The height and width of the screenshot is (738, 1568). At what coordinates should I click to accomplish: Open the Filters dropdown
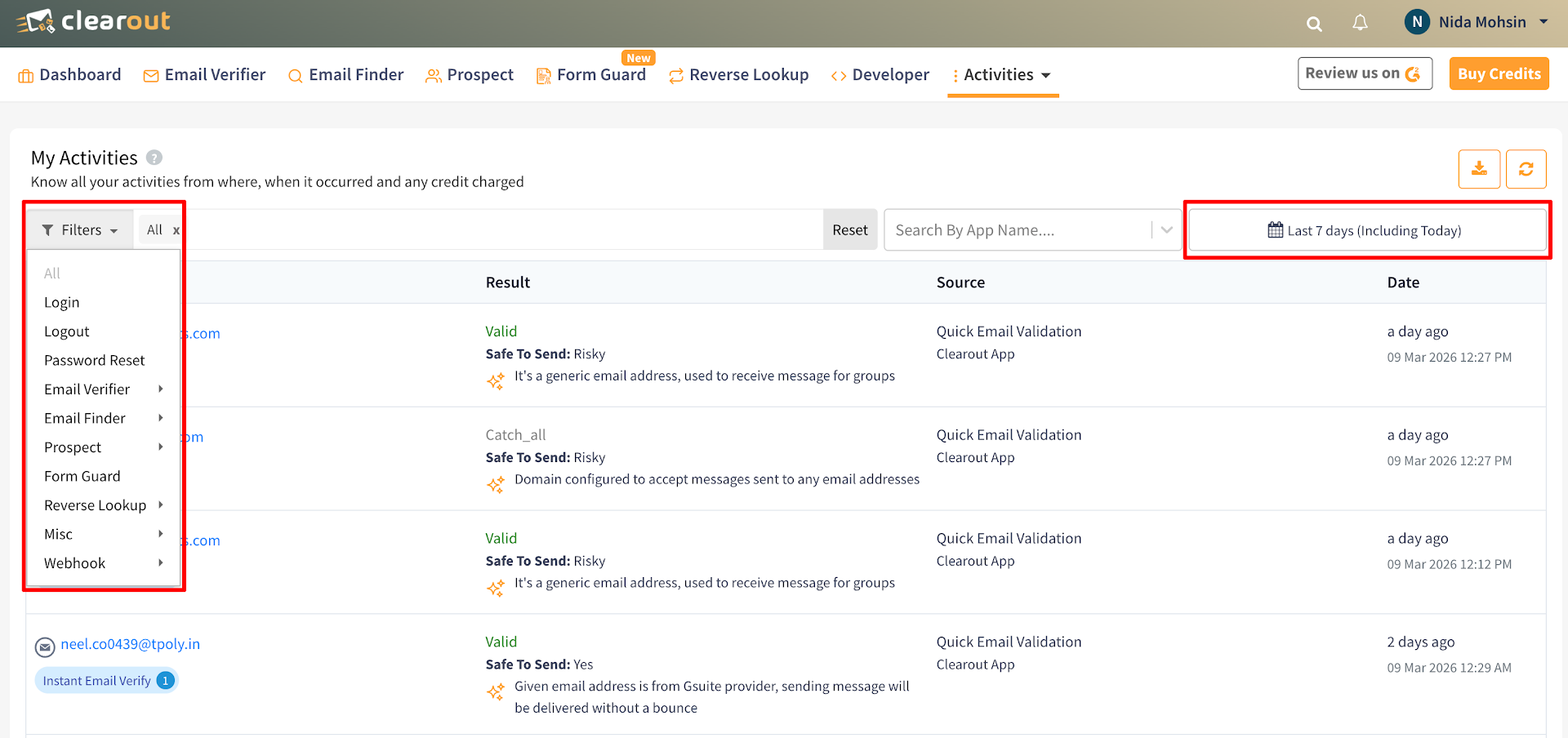click(79, 229)
